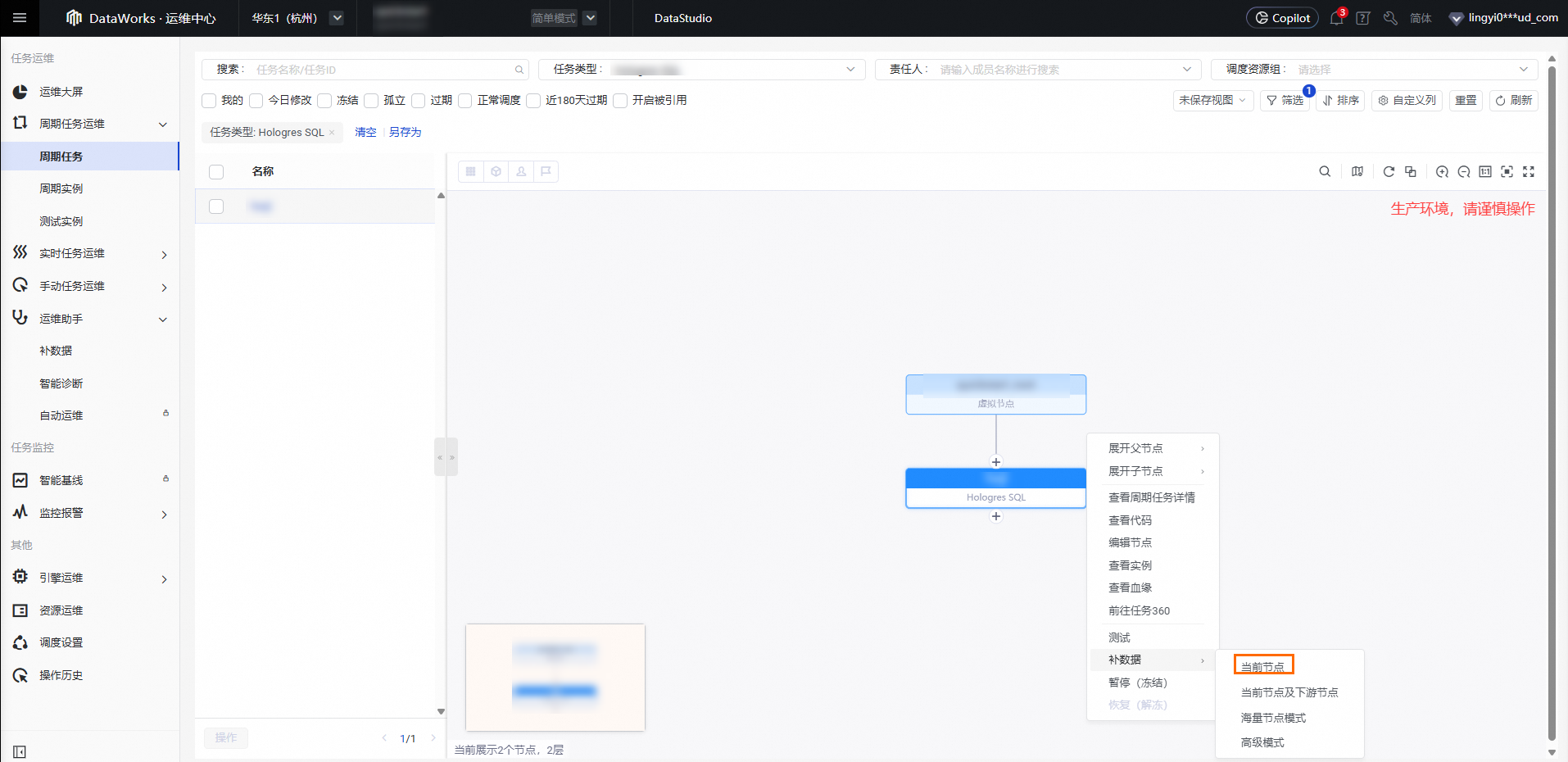Toggle the 冻结 checkbox
The image size is (1568, 762).
324,100
